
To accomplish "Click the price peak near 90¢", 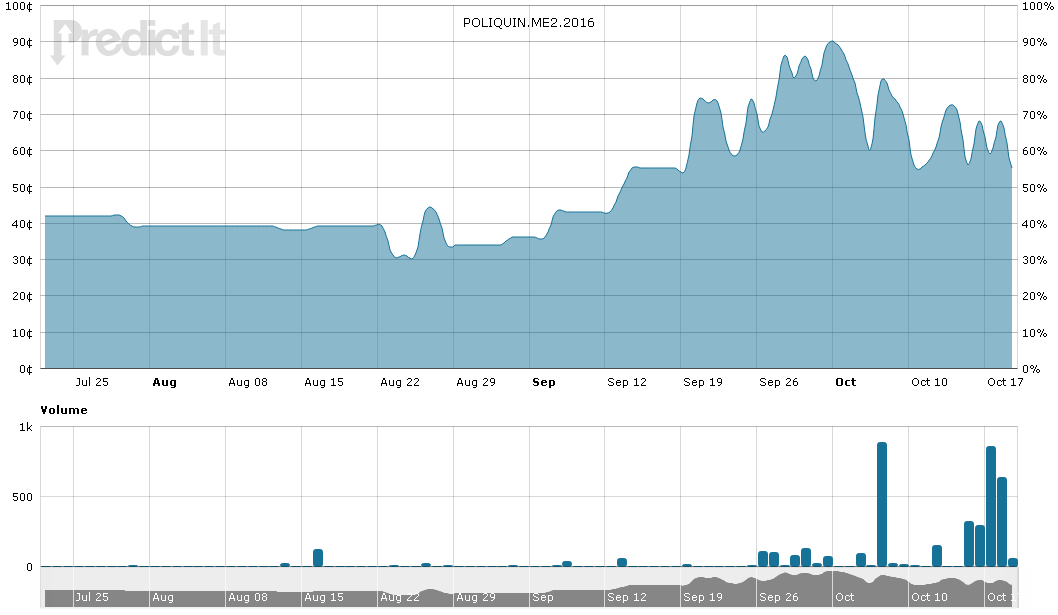I will pos(832,43).
